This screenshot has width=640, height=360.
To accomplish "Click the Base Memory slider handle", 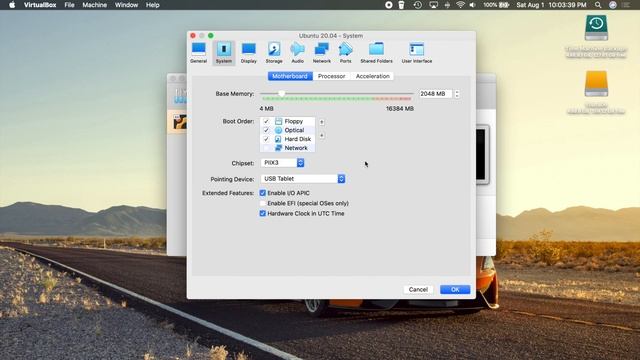I will click(281, 93).
